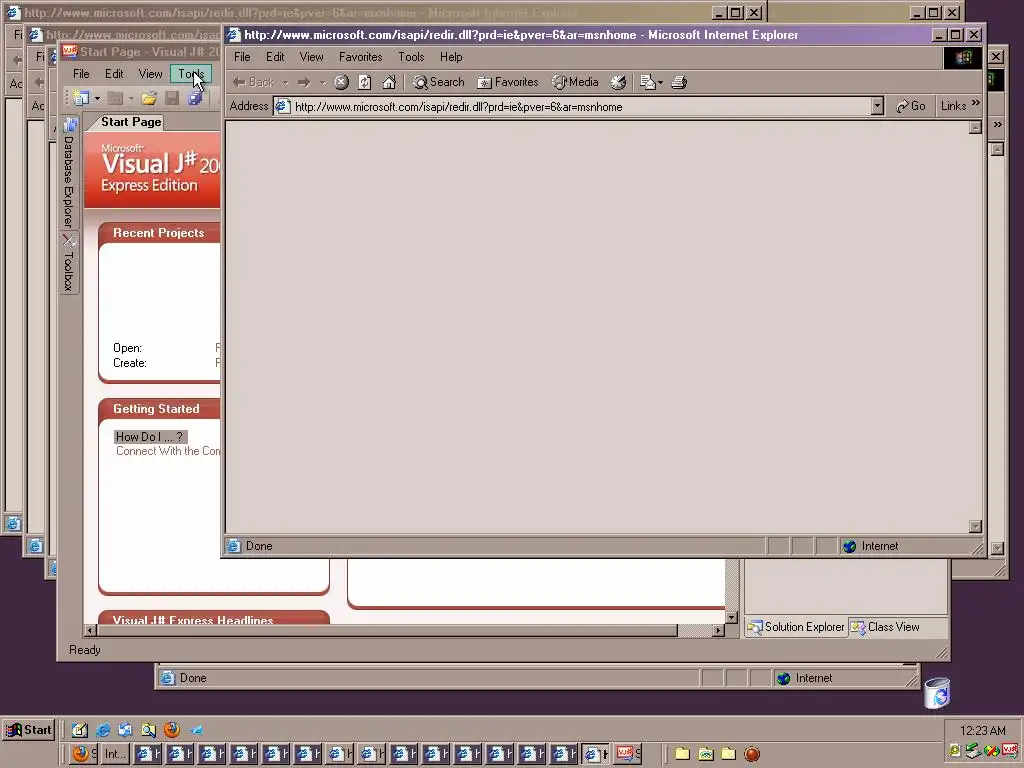Image resolution: width=1024 pixels, height=768 pixels.
Task: Switch to the Class View tab
Action: click(886, 627)
